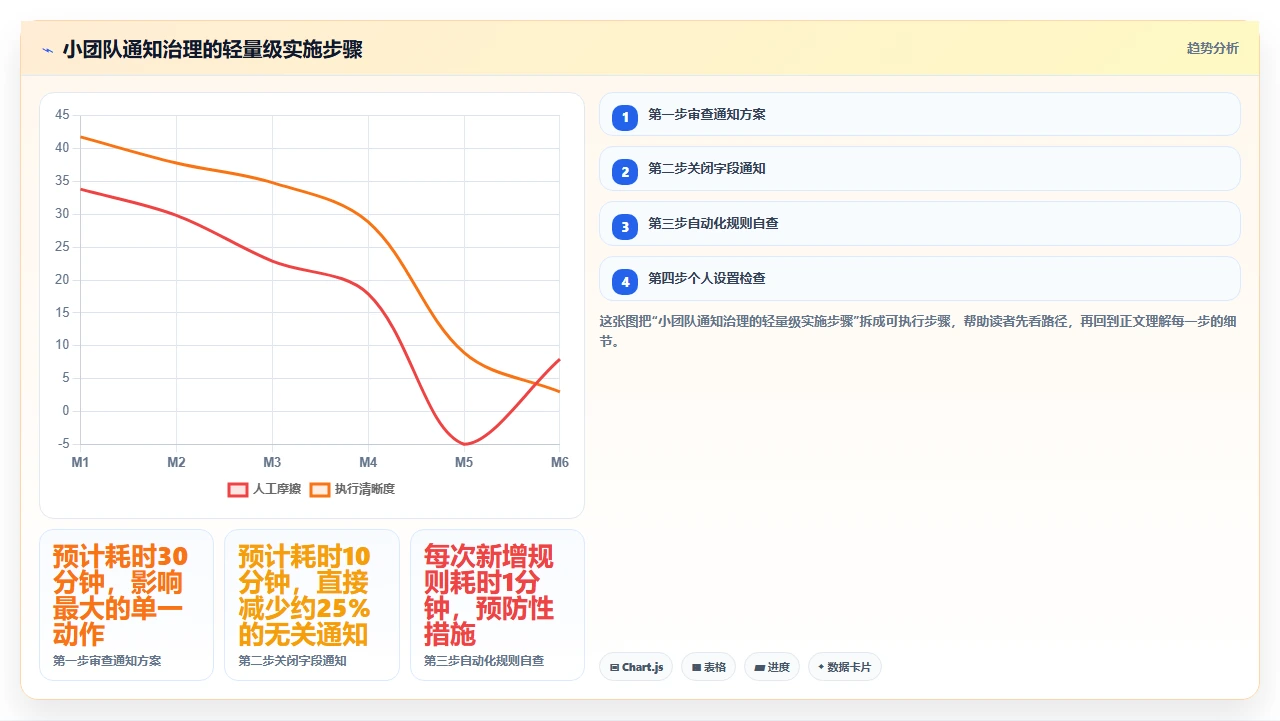Open step 第一步审查通知方案 in list
Viewport: 1280px width, 721px height.
920,114
